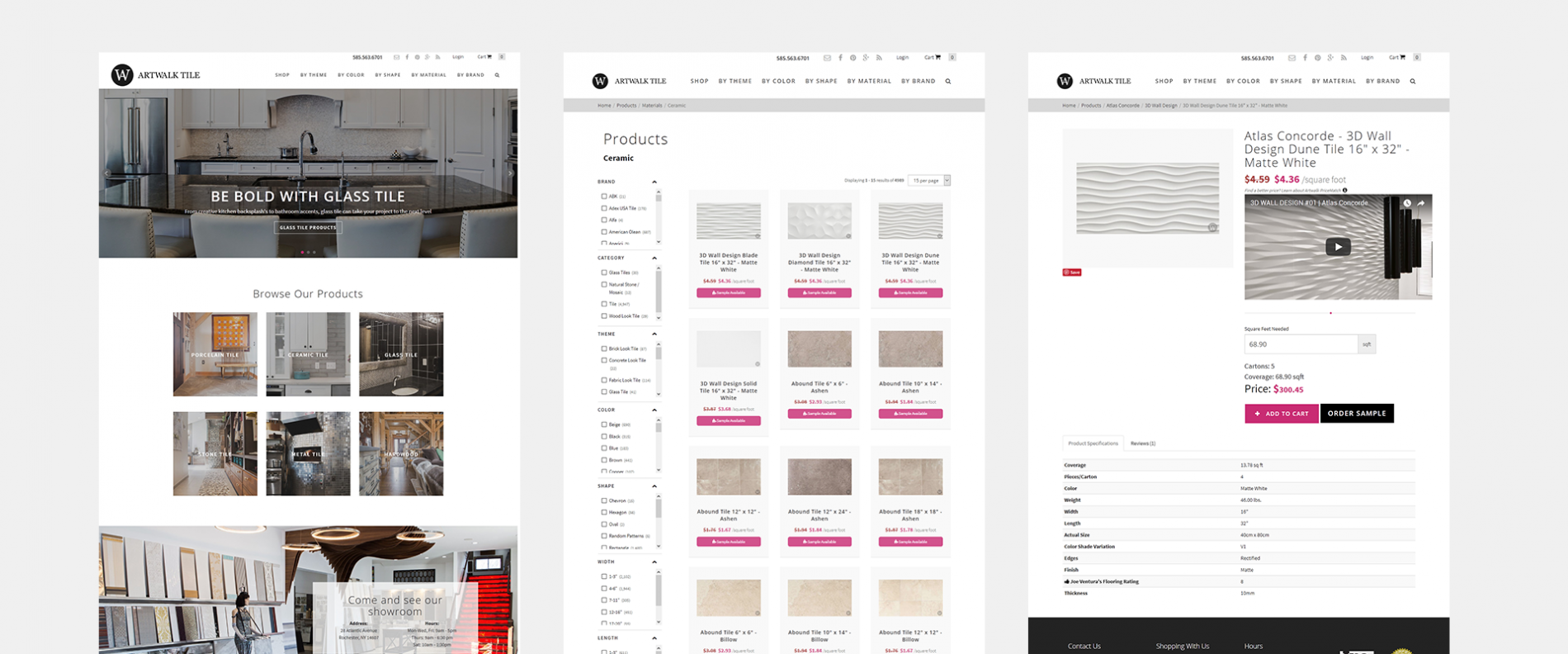Open the 3D Wall Design Diamond Tile product image

coord(819,221)
